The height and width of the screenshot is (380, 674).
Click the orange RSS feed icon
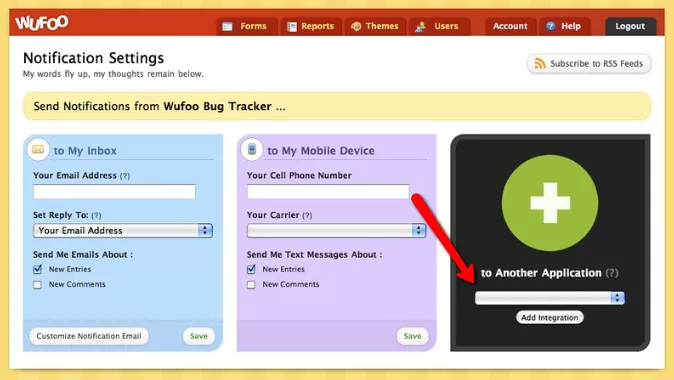coord(540,64)
